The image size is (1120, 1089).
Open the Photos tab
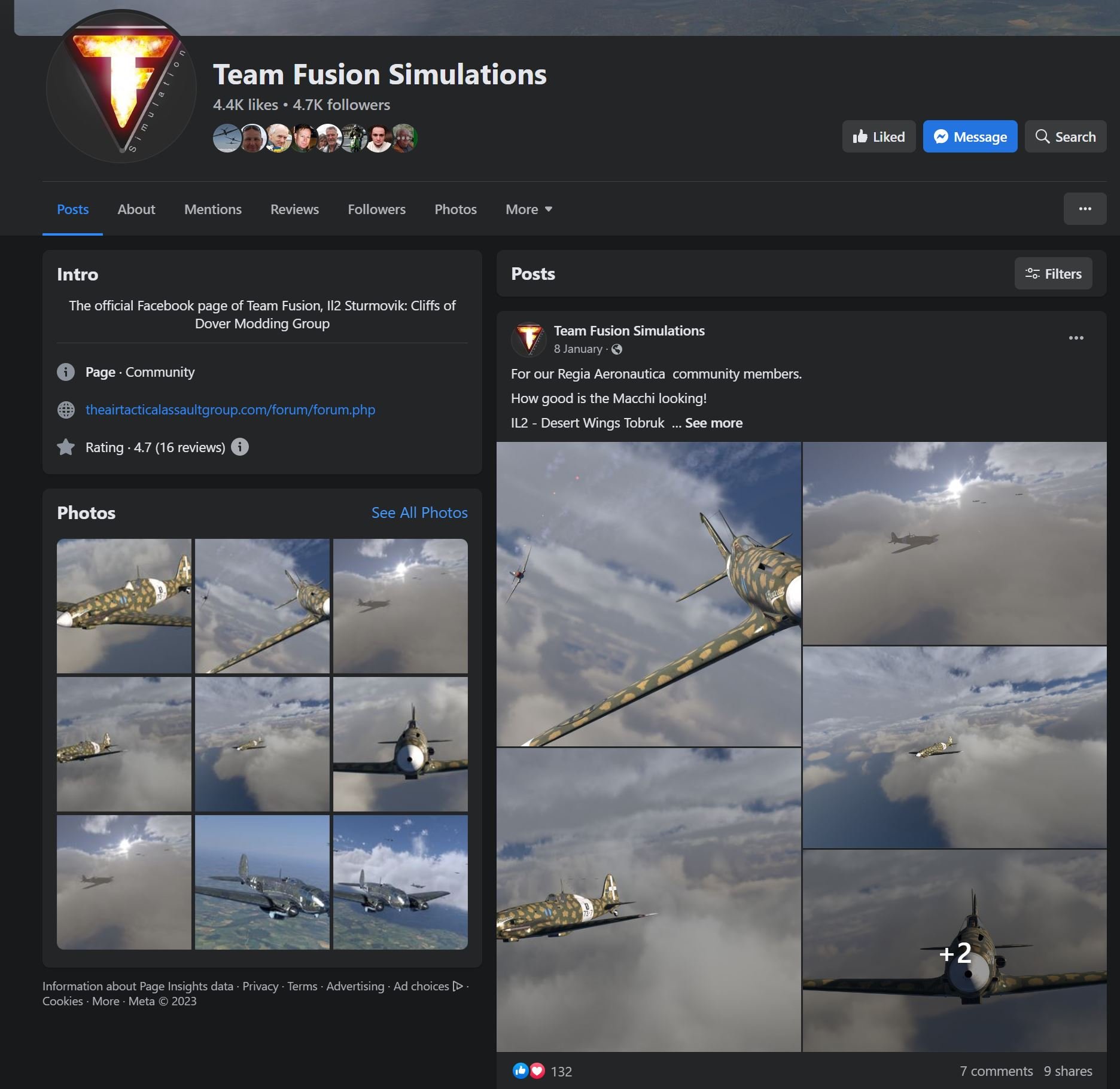(x=455, y=209)
